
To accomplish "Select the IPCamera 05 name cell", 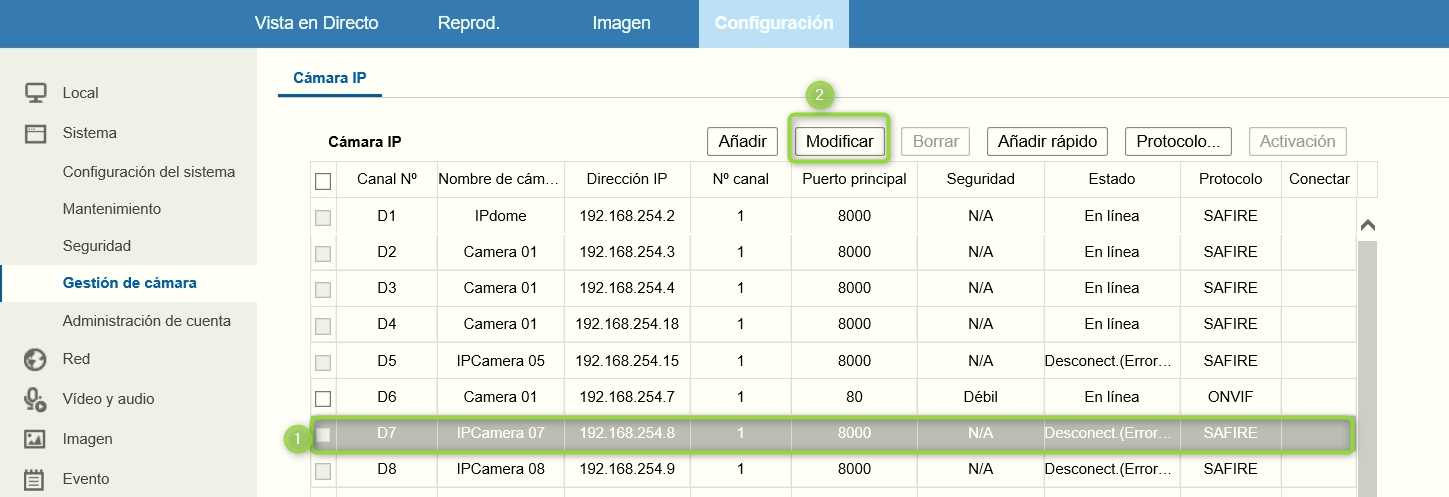I will coord(500,360).
